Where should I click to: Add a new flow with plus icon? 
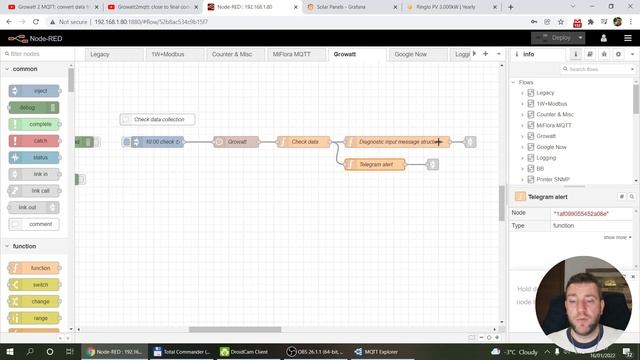pyautogui.click(x=485, y=54)
